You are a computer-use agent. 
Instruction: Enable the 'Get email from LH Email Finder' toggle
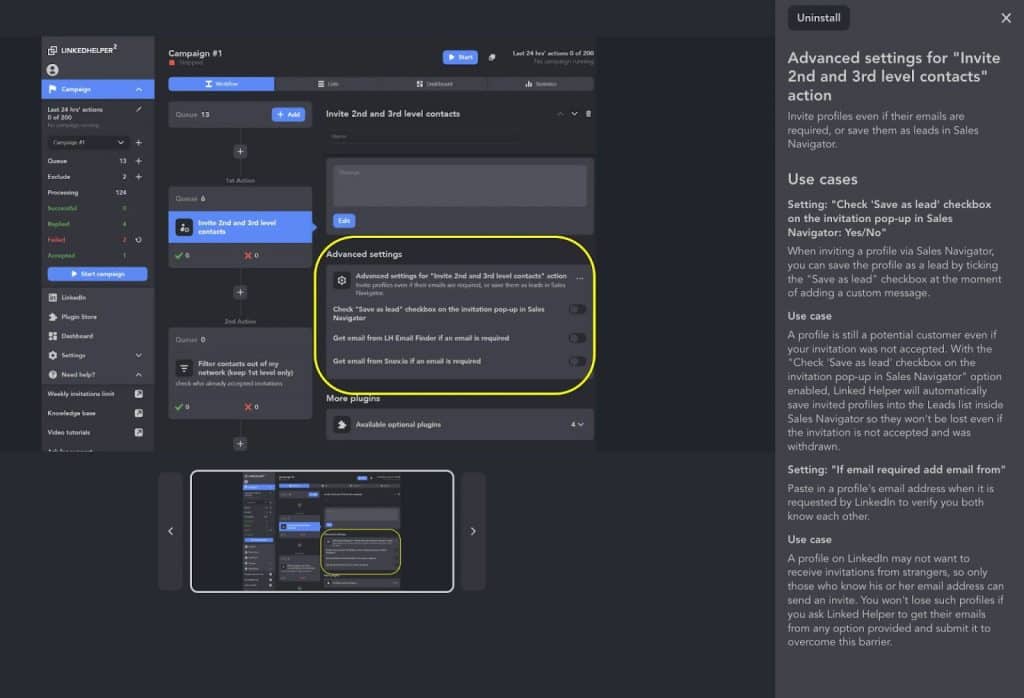[x=576, y=339]
